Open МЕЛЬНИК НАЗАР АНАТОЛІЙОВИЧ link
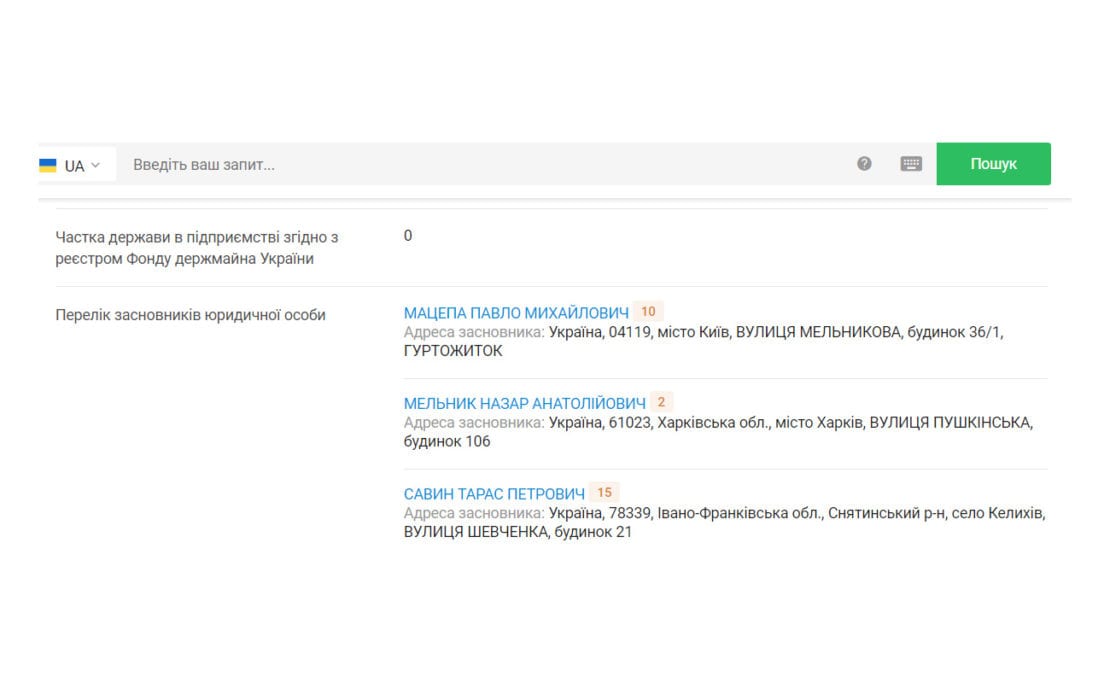 [x=525, y=403]
